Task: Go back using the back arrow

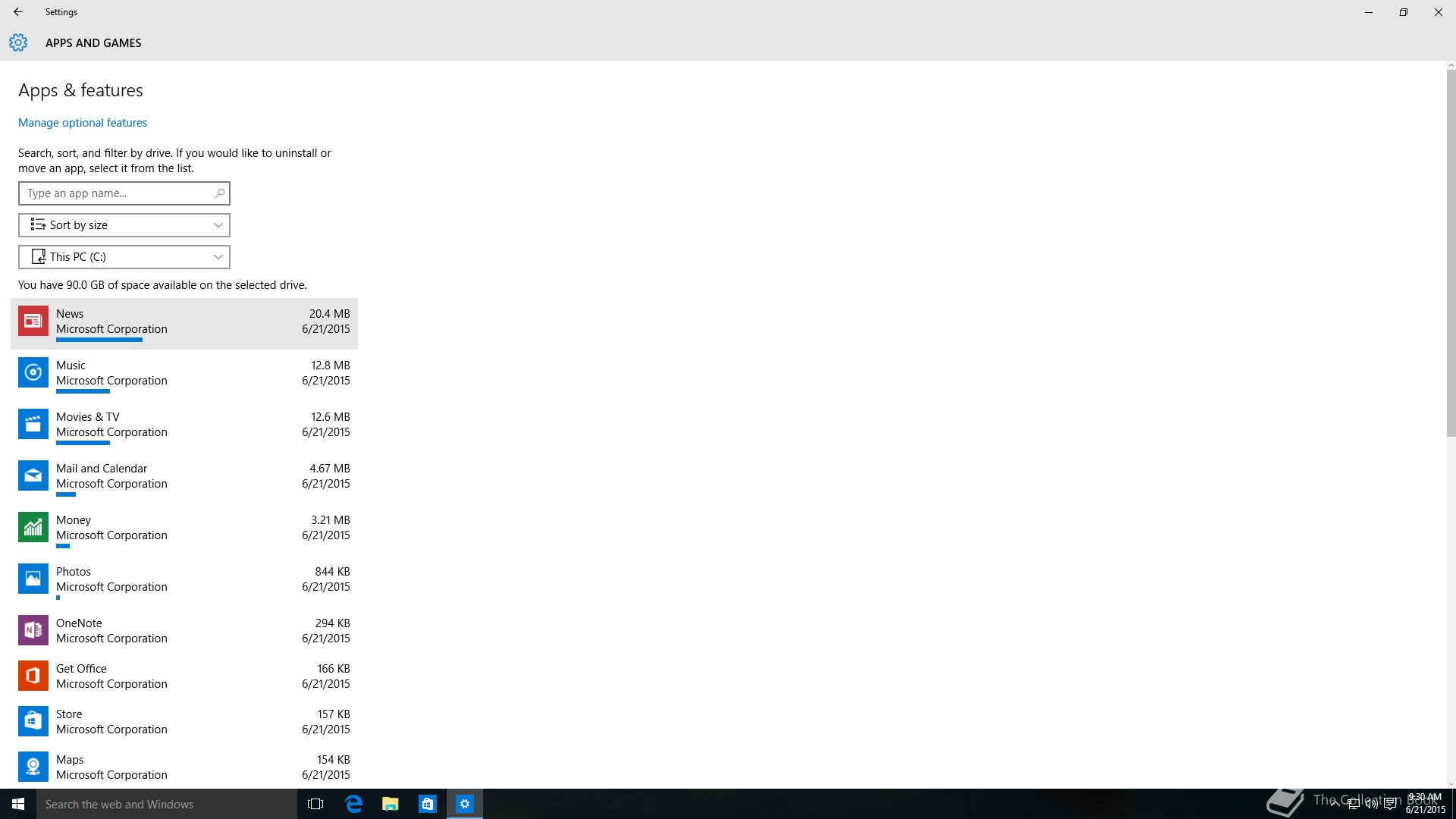Action: tap(18, 12)
